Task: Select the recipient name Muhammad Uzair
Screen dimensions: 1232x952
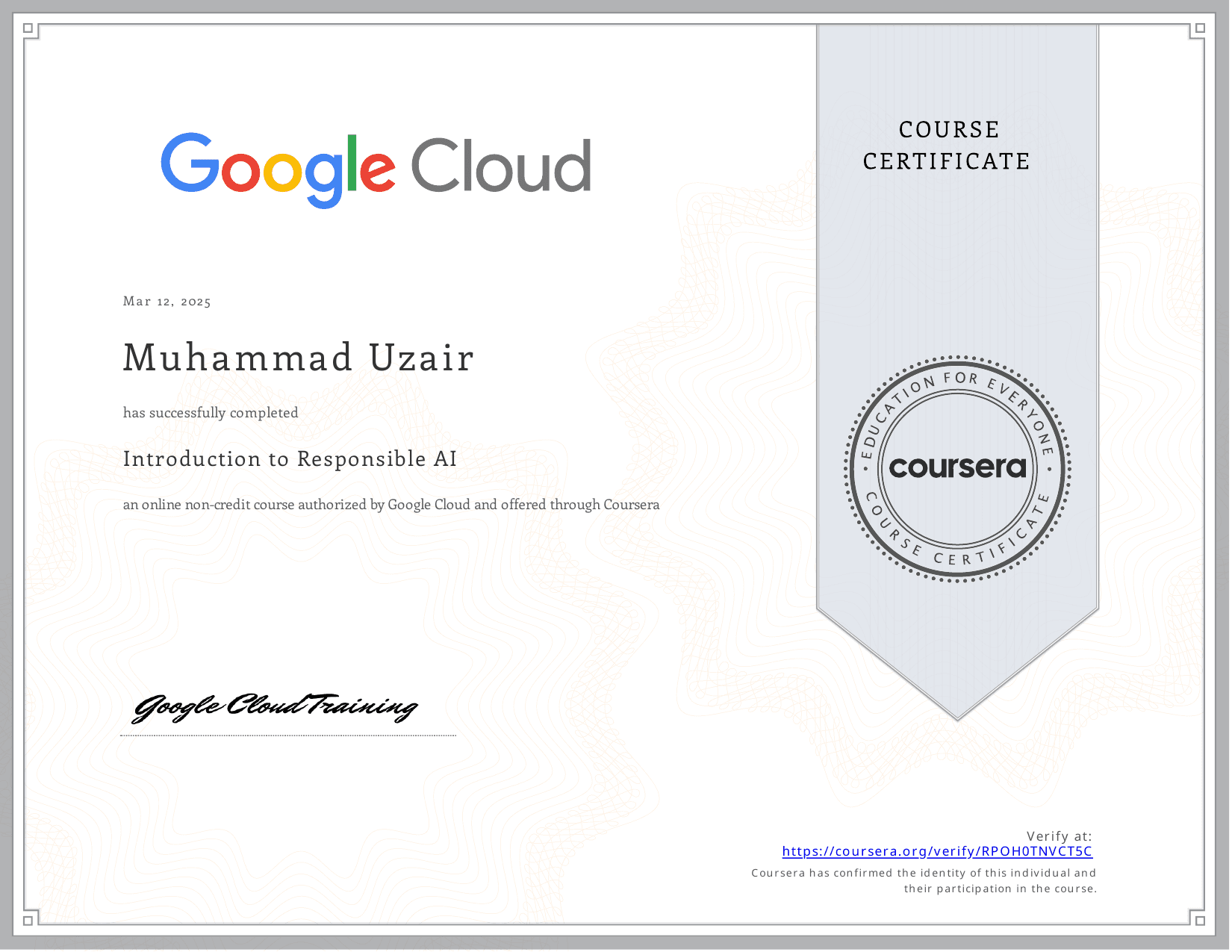Action: (x=299, y=358)
